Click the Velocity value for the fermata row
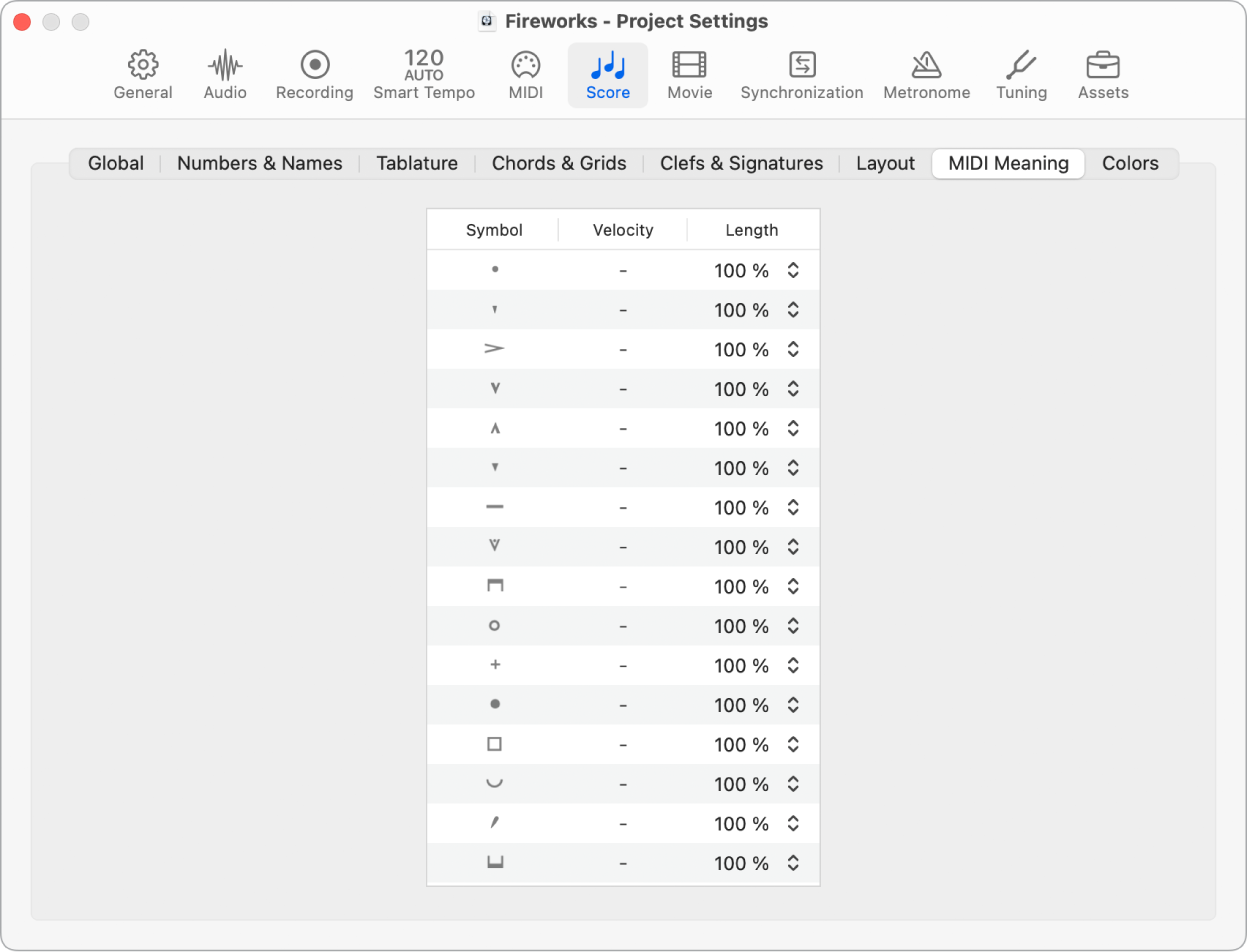The height and width of the screenshot is (952, 1248). [624, 784]
